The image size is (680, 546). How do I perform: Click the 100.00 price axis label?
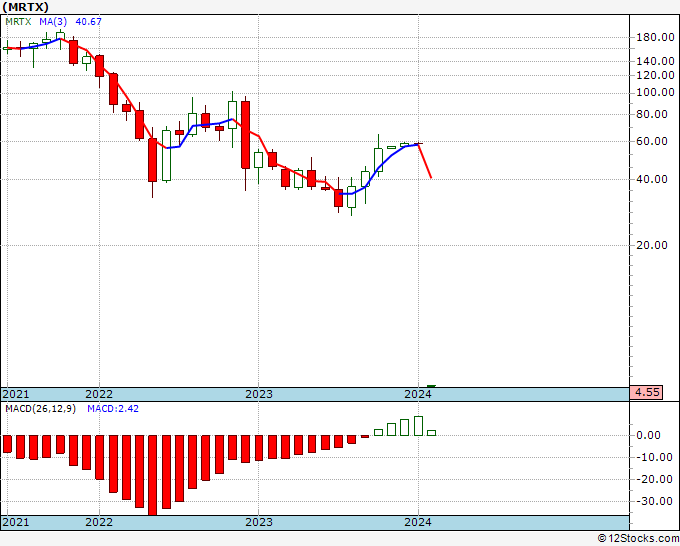tap(655, 92)
